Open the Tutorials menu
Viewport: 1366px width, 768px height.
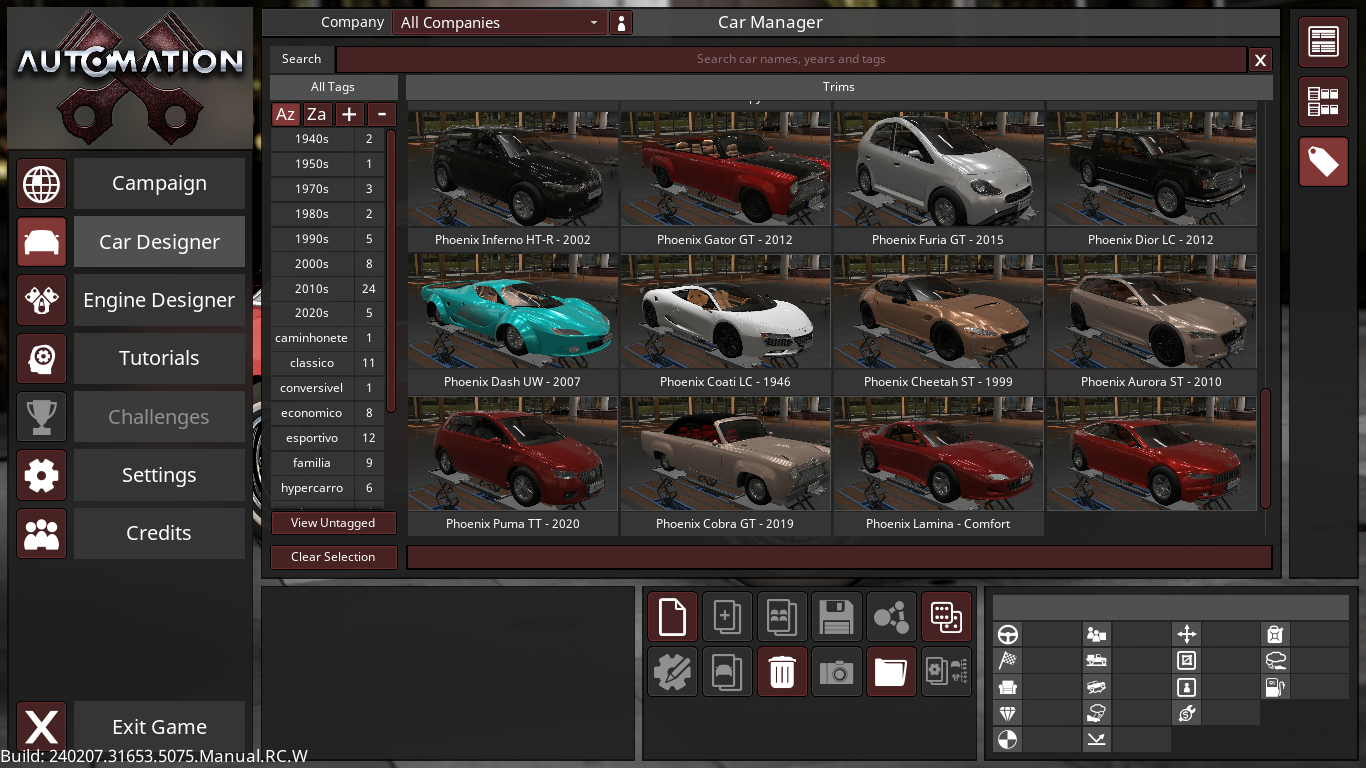(x=159, y=358)
